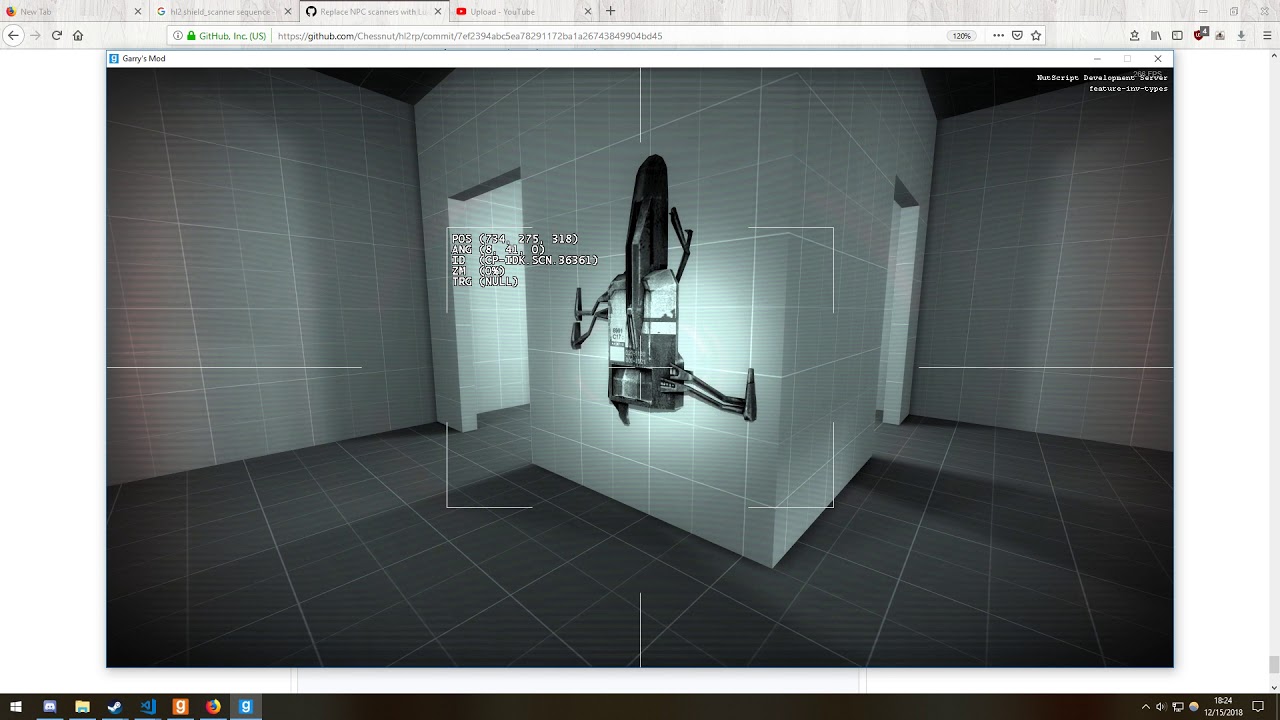Show Firefox downloads panel
Screen dimensions: 1280x720
click(x=1241, y=36)
